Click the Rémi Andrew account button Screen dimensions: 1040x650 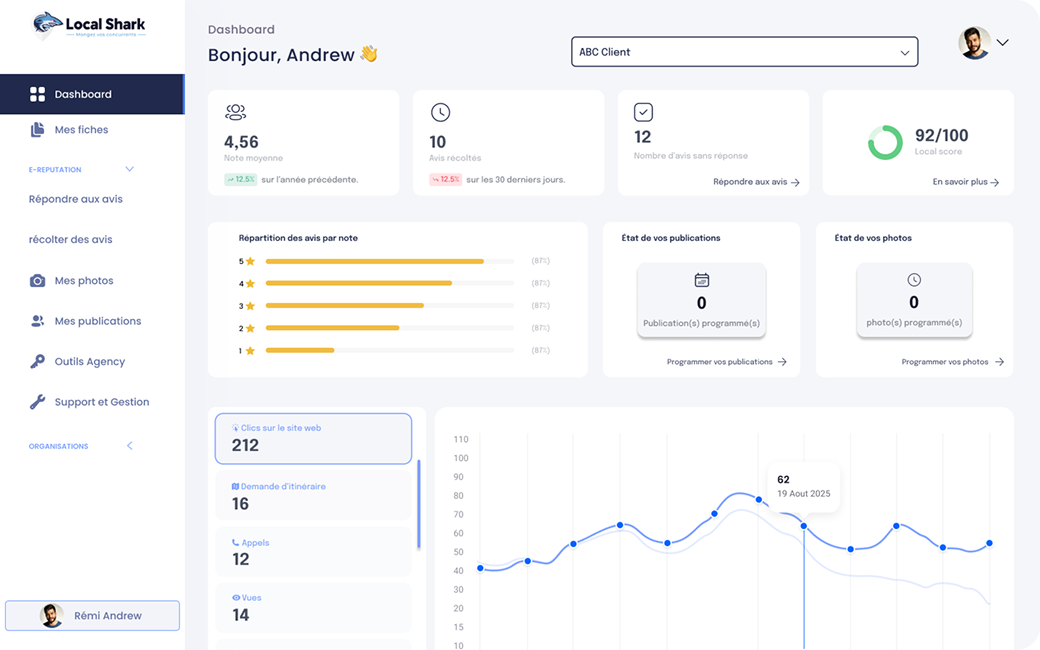pyautogui.click(x=92, y=616)
